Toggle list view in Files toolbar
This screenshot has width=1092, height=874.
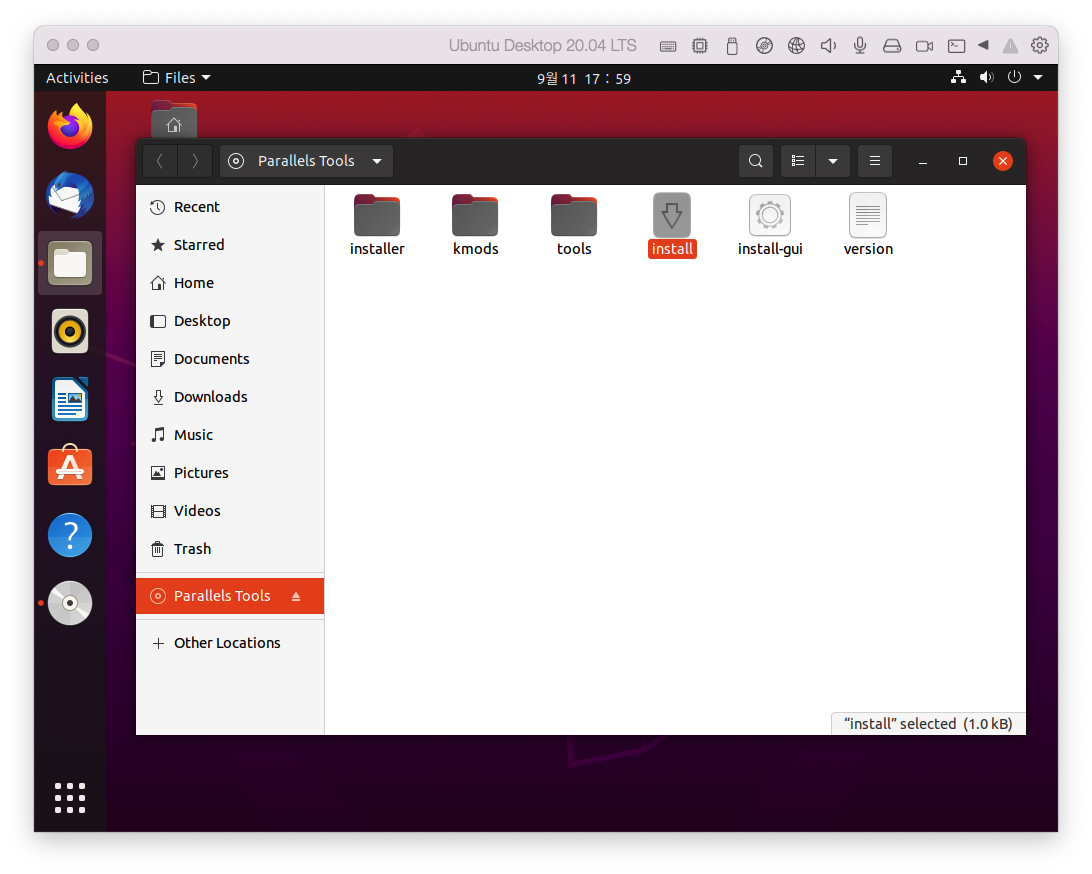pyautogui.click(x=798, y=162)
